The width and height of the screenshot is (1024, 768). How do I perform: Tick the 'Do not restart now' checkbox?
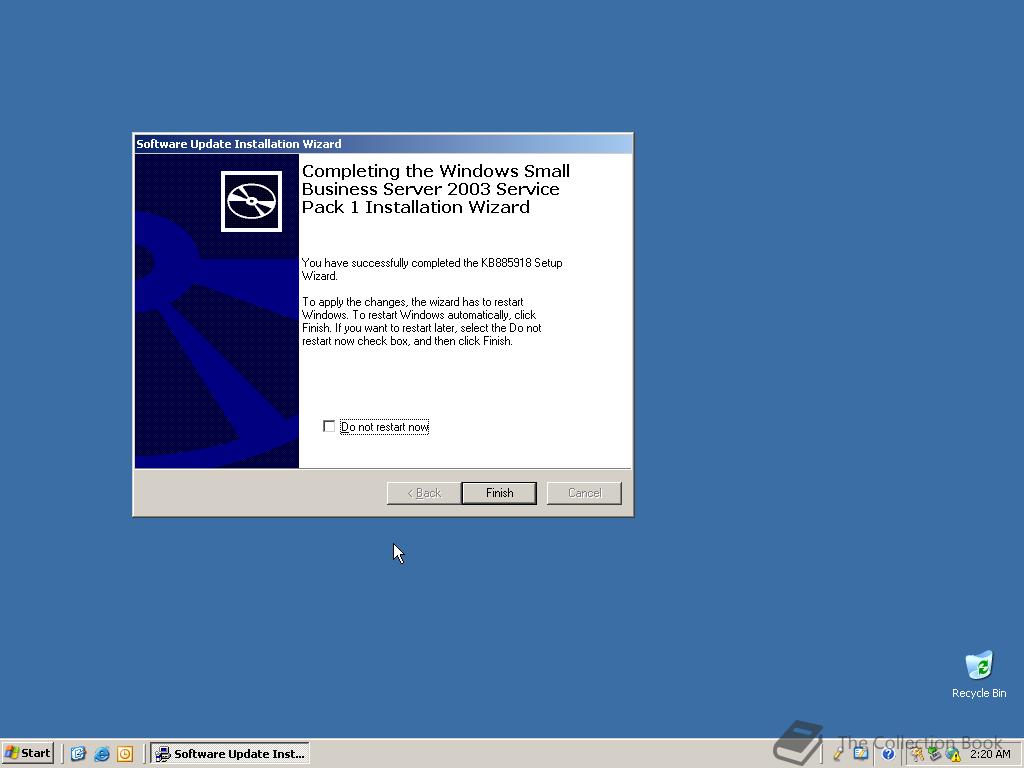(329, 426)
